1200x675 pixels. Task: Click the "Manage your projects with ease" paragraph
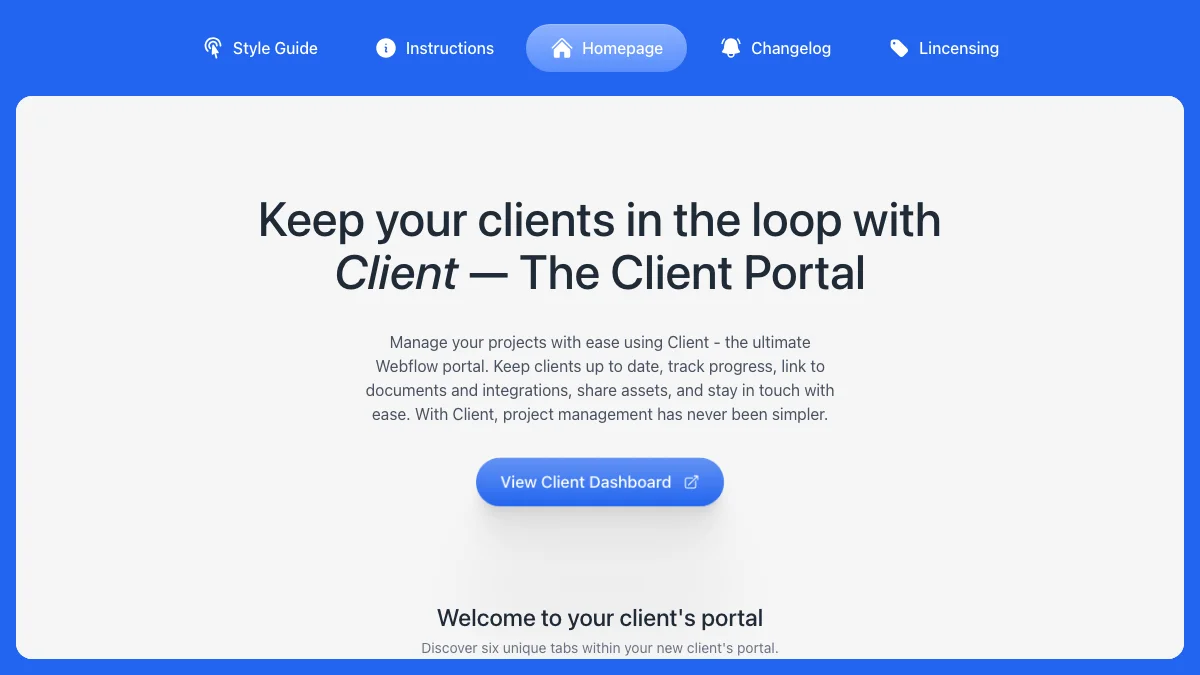[600, 378]
